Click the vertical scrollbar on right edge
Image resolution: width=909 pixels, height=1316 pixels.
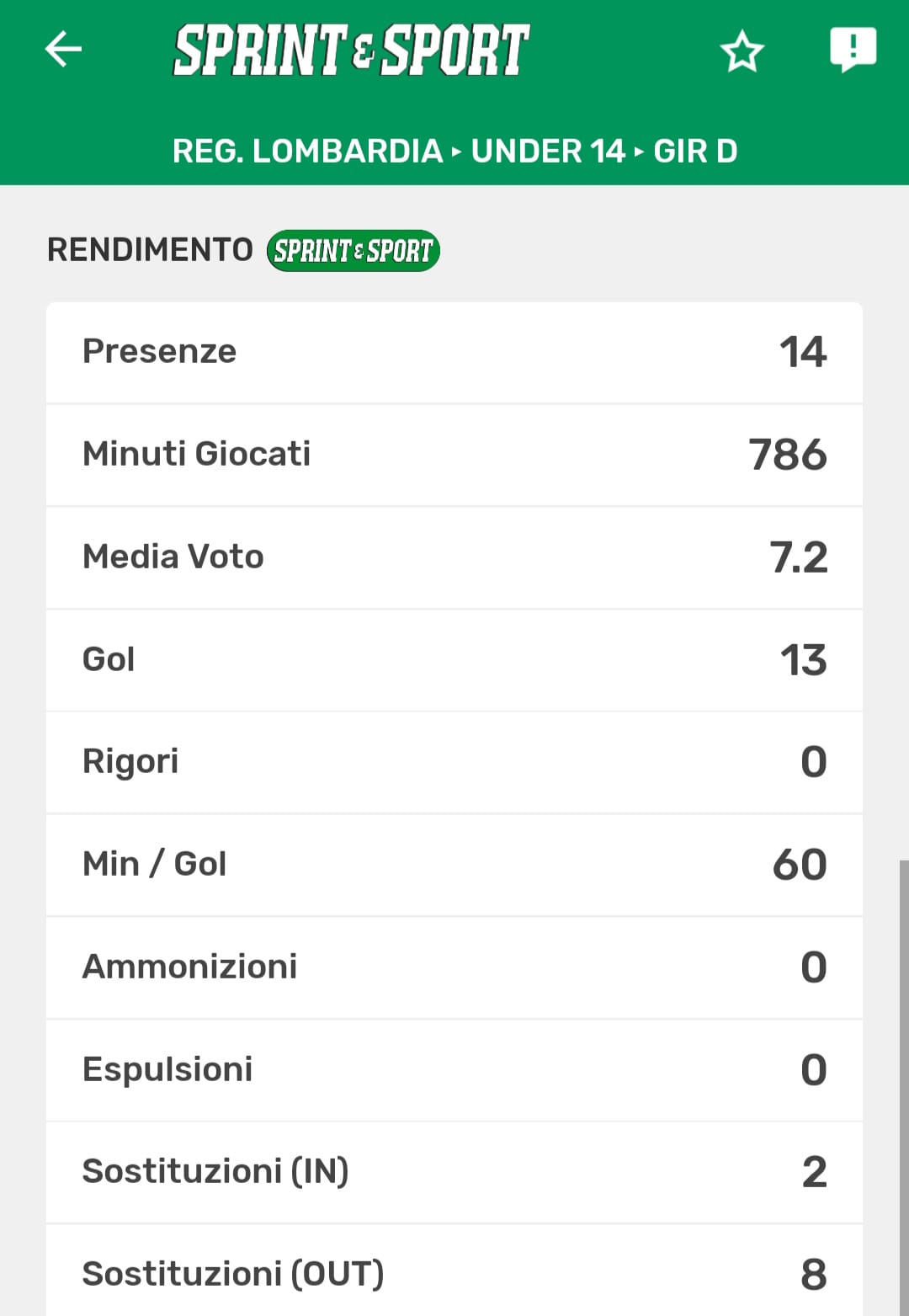click(903, 1086)
